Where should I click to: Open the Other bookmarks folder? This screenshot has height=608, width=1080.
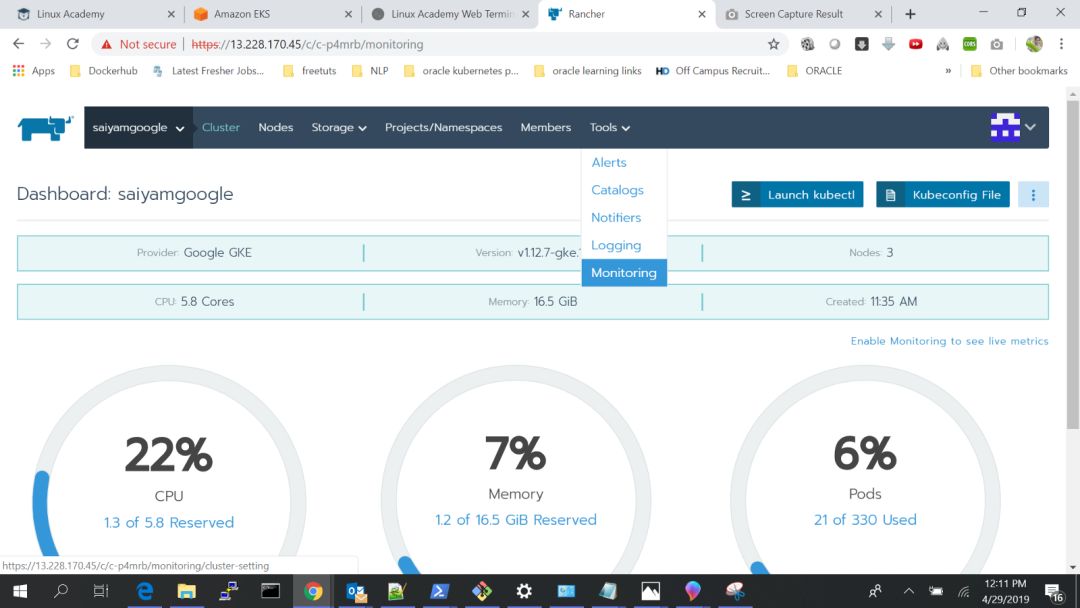click(x=1019, y=70)
